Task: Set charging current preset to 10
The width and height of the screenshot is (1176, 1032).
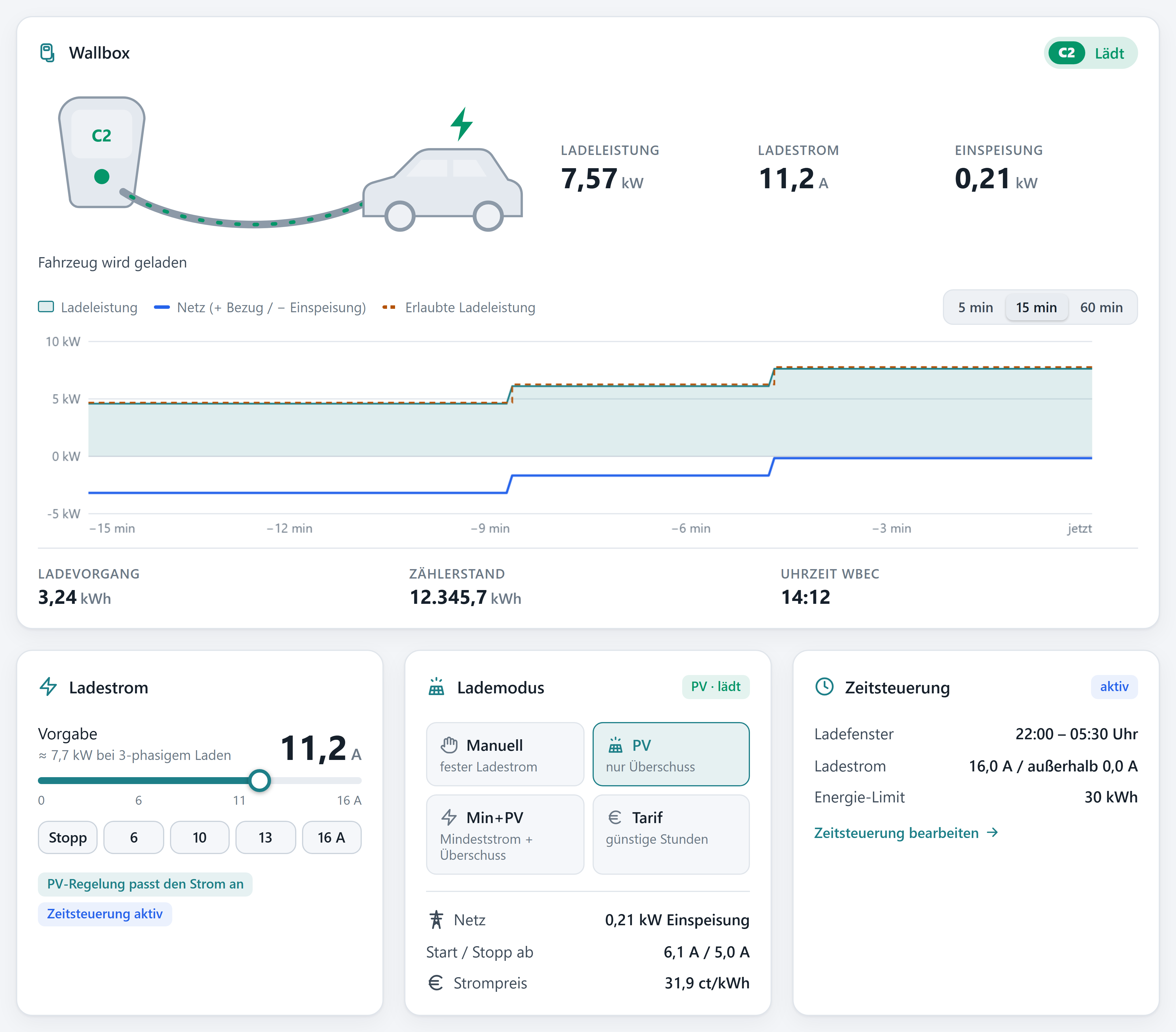Action: tap(200, 837)
